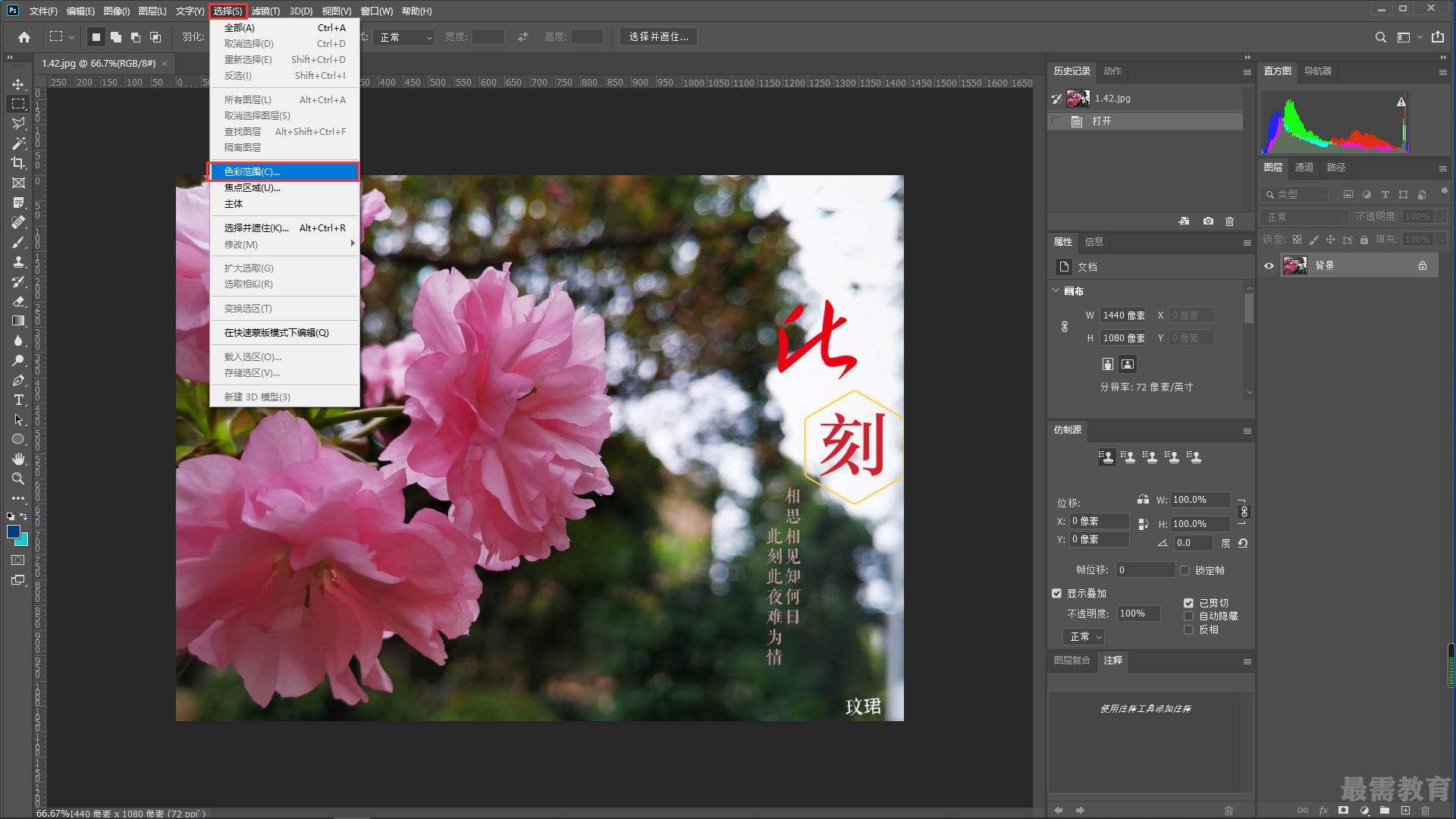This screenshot has width=1456, height=819.
Task: Select the Polygonal Lasso tool
Action: point(18,124)
